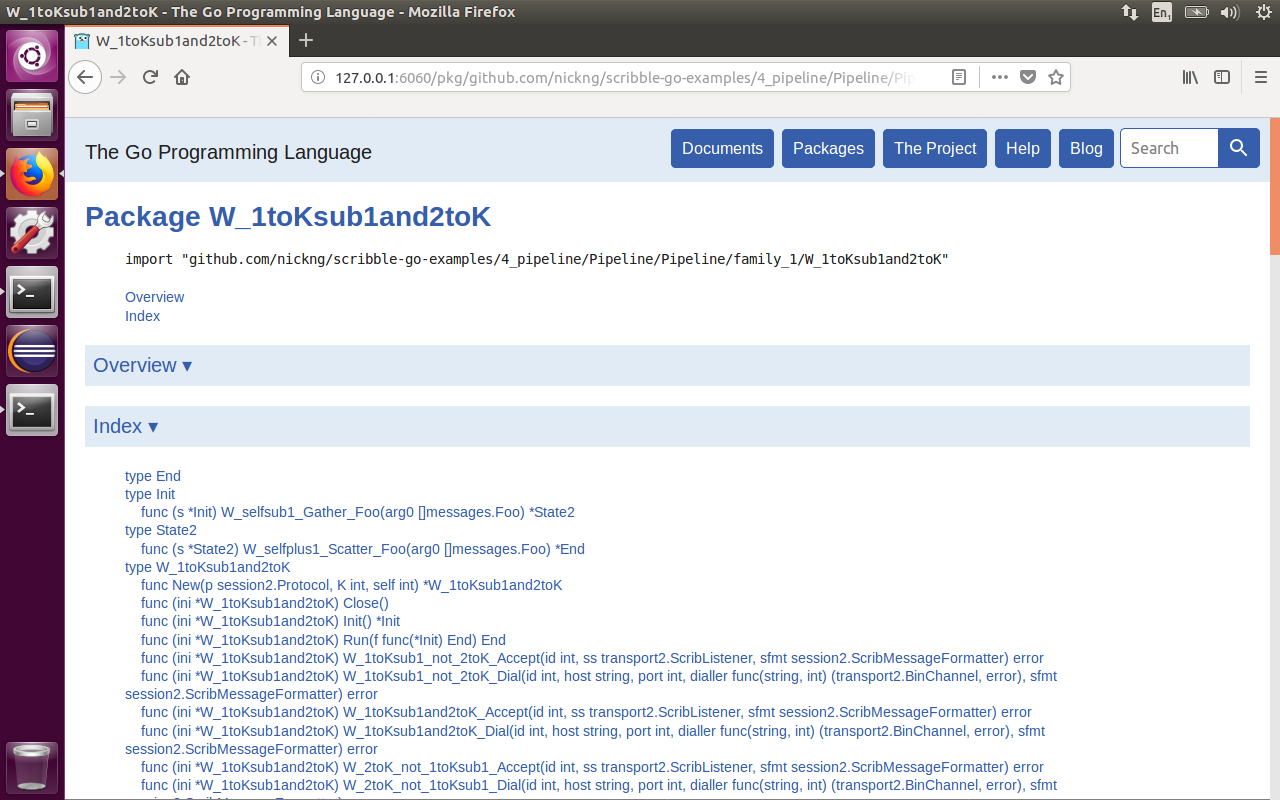The image size is (1280, 800).
Task: Open the Packages page
Action: coord(828,148)
